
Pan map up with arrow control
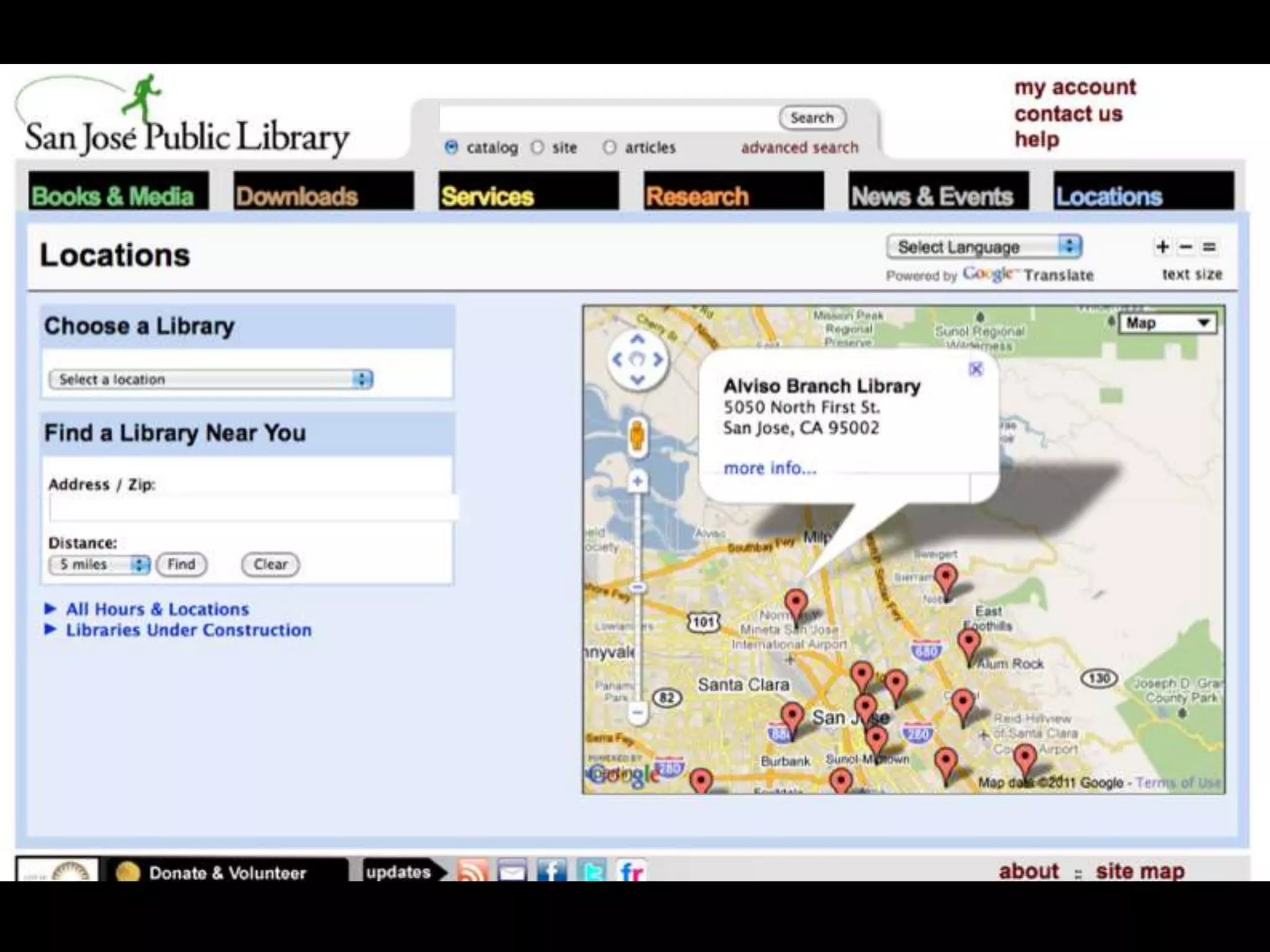[x=637, y=340]
